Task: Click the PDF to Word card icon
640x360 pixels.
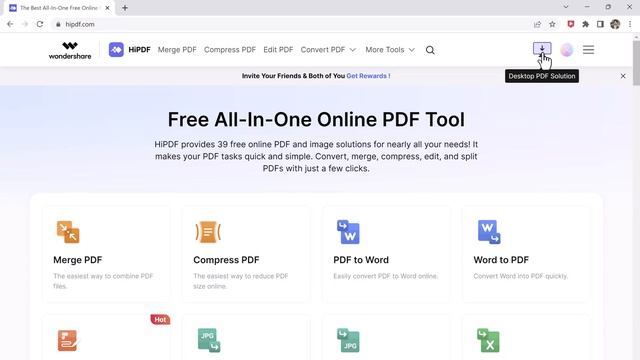Action: (x=348, y=232)
